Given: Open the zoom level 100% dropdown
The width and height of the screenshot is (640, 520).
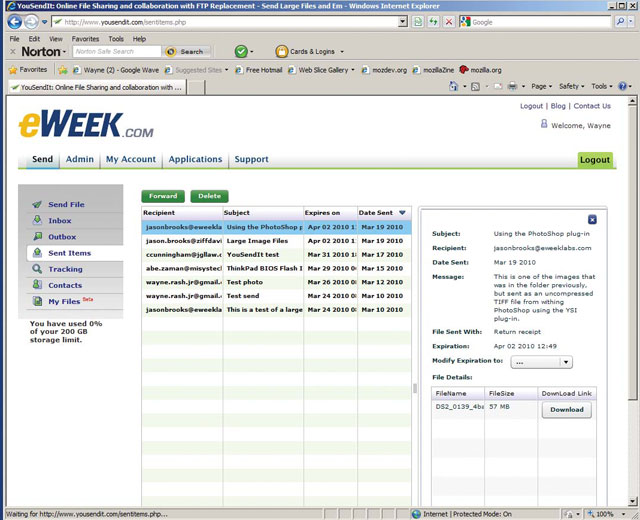Looking at the screenshot, I should click(x=623, y=514).
